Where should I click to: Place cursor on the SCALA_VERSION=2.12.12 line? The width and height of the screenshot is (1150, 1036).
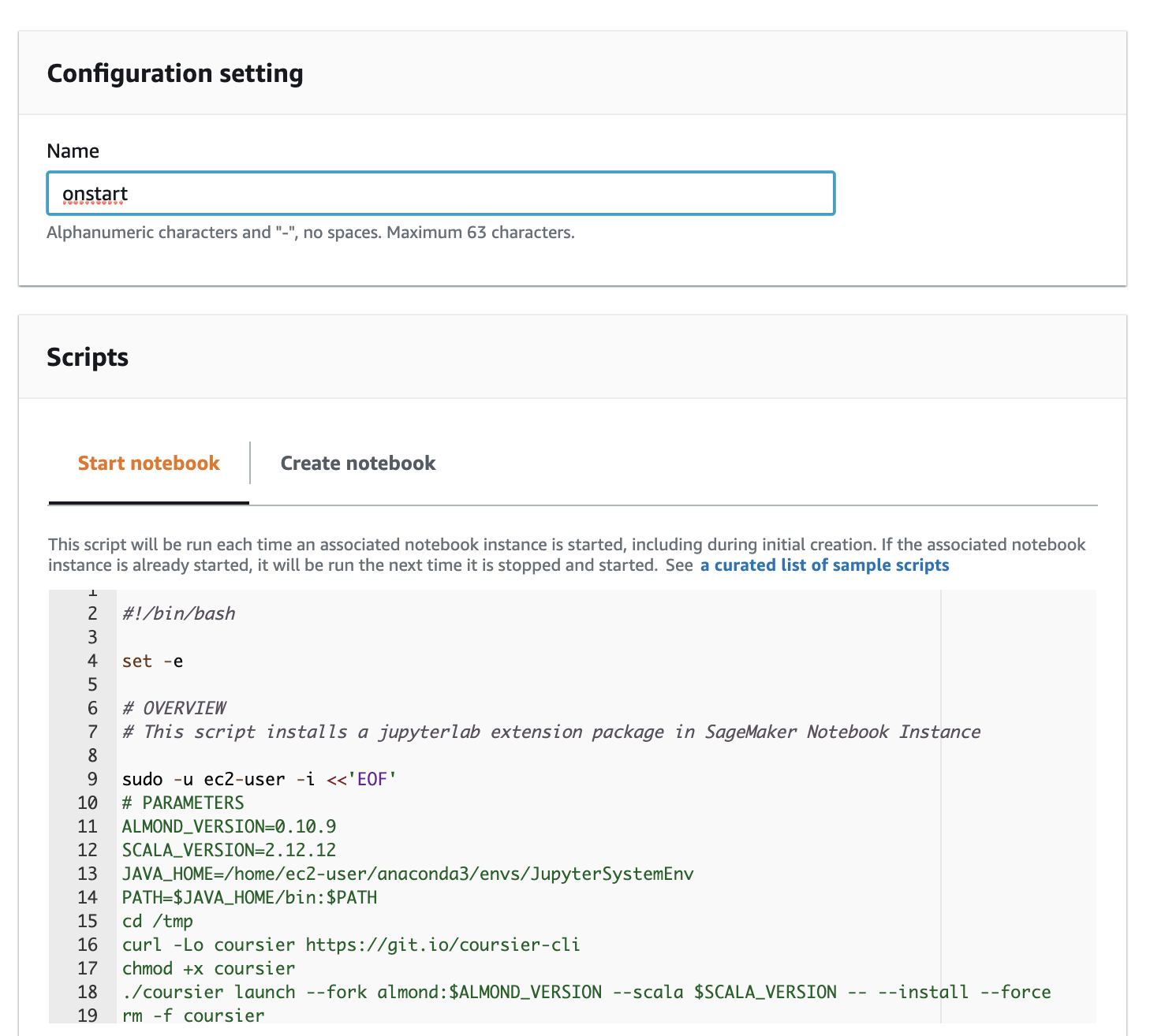click(229, 850)
